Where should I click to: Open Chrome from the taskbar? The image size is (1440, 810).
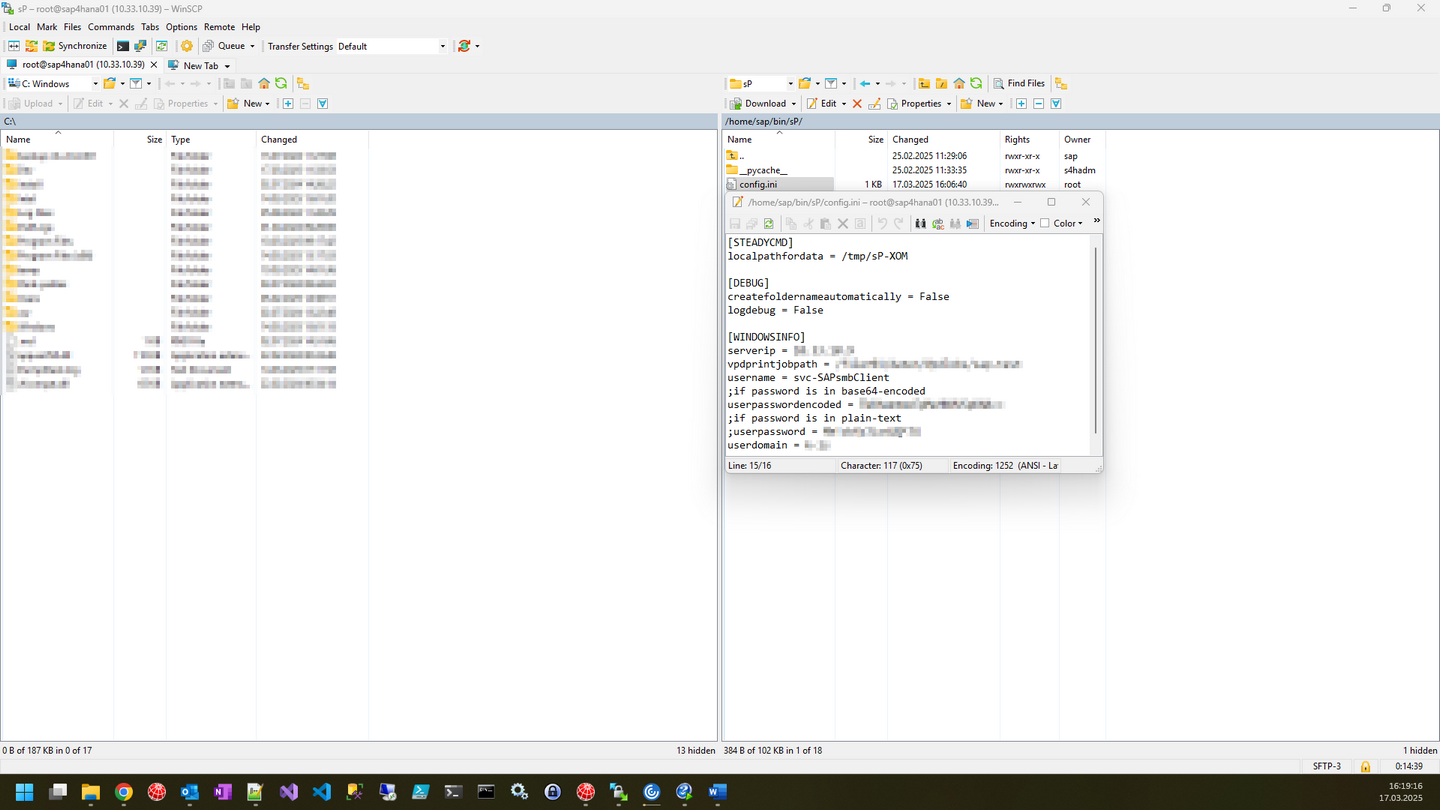click(123, 792)
